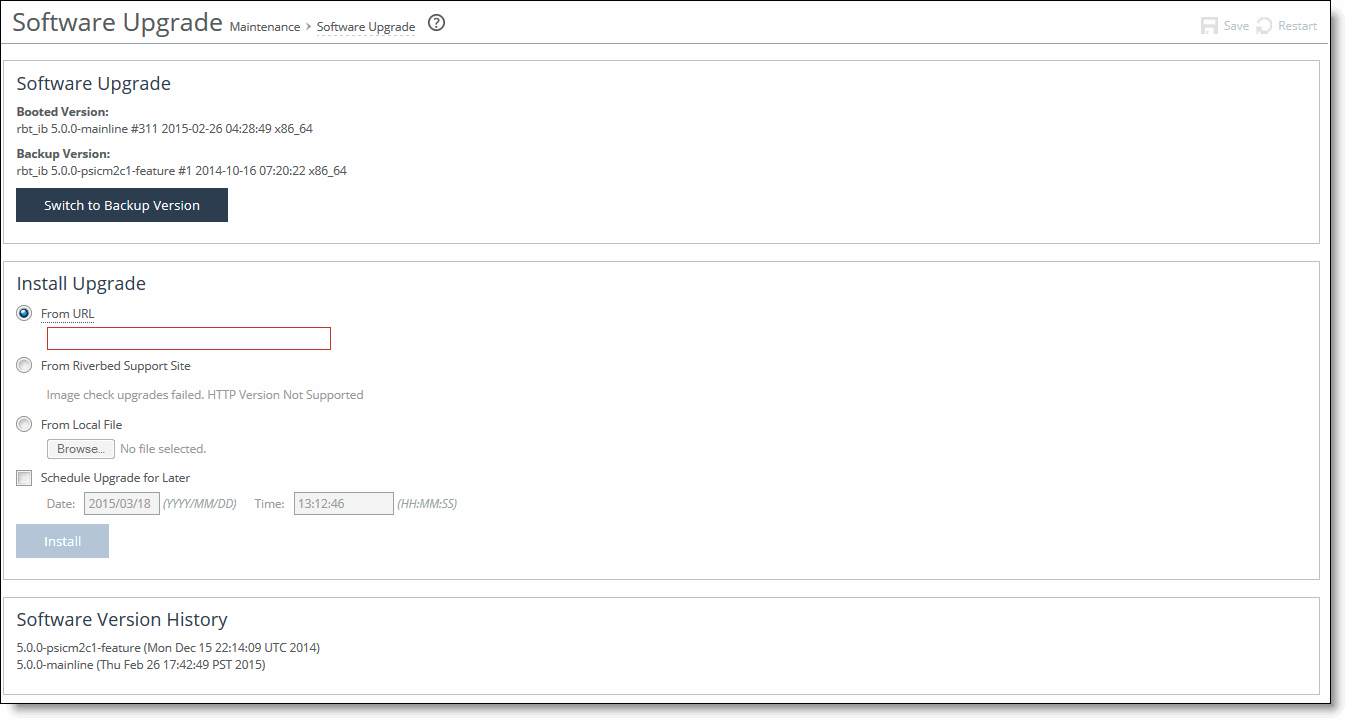Select the From Local File radio button
The width and height of the screenshot is (1347, 720).
pyautogui.click(x=24, y=424)
